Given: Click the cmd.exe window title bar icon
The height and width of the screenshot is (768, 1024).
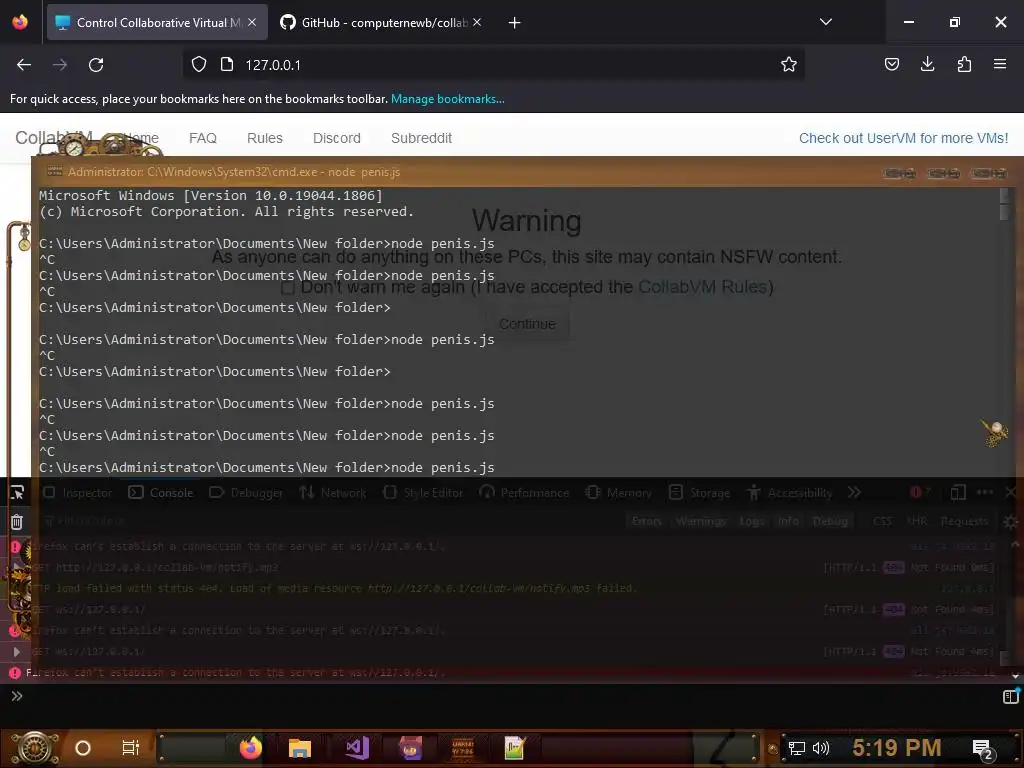Looking at the screenshot, I should [55, 172].
